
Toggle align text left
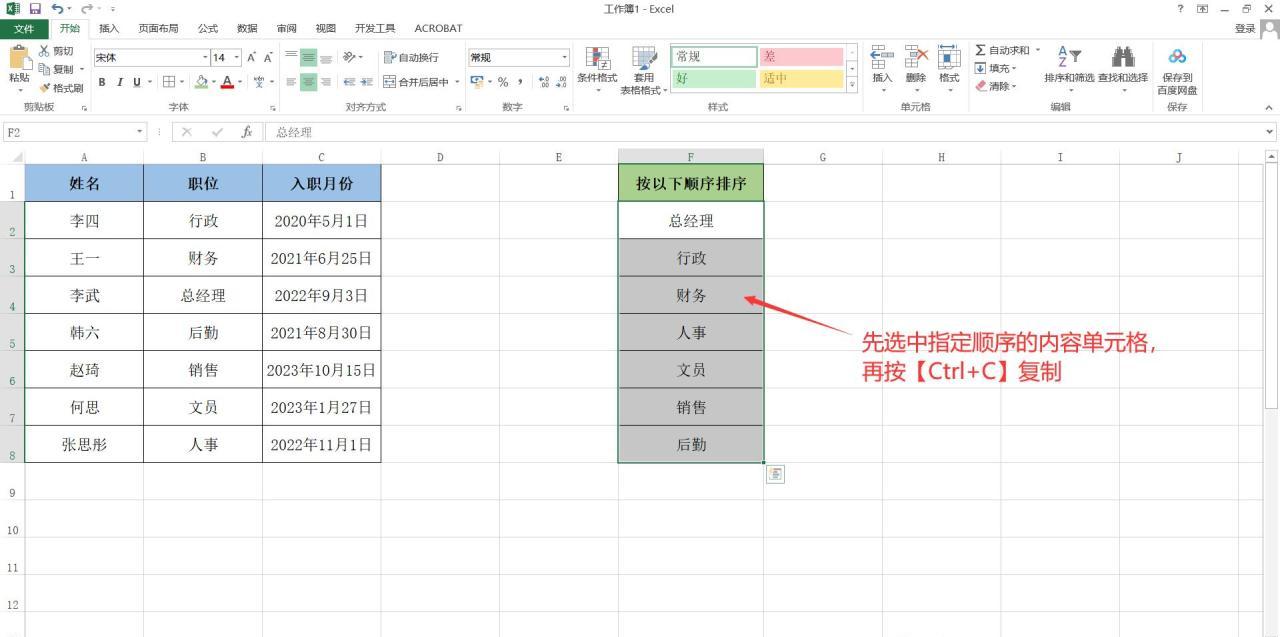click(292, 82)
